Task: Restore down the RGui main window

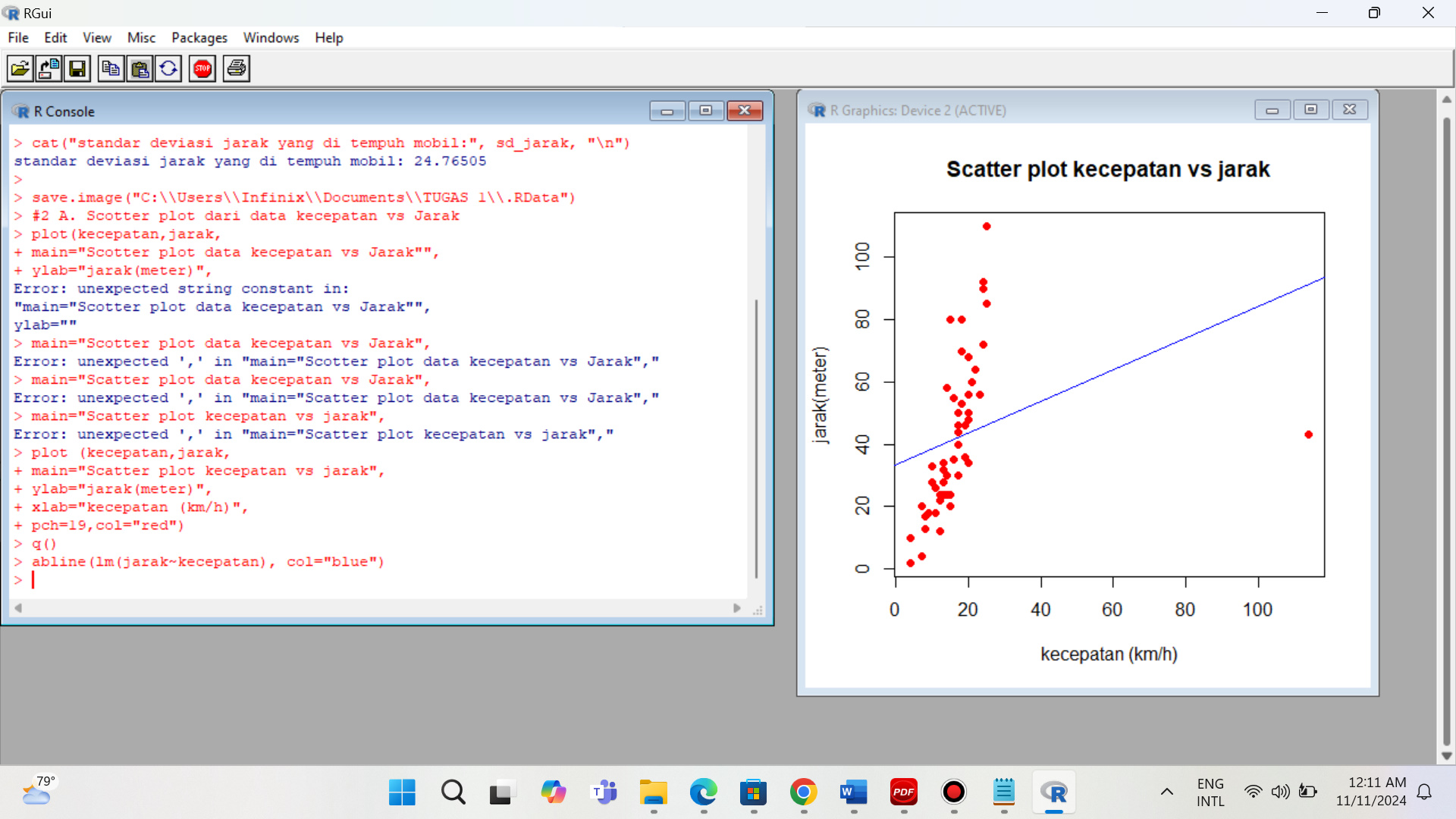Action: pyautogui.click(x=1374, y=13)
